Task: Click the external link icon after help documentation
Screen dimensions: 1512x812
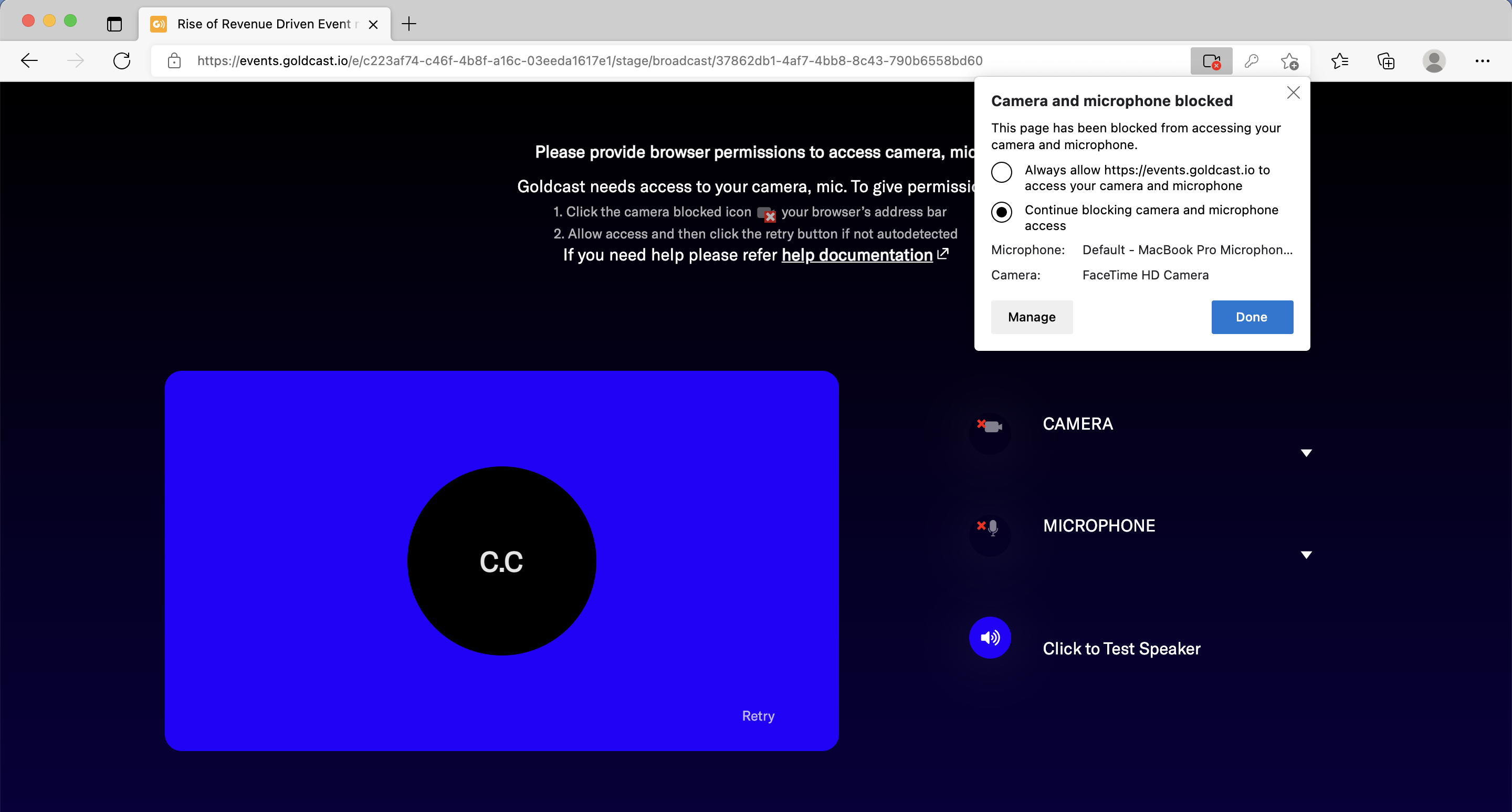Action: [943, 254]
